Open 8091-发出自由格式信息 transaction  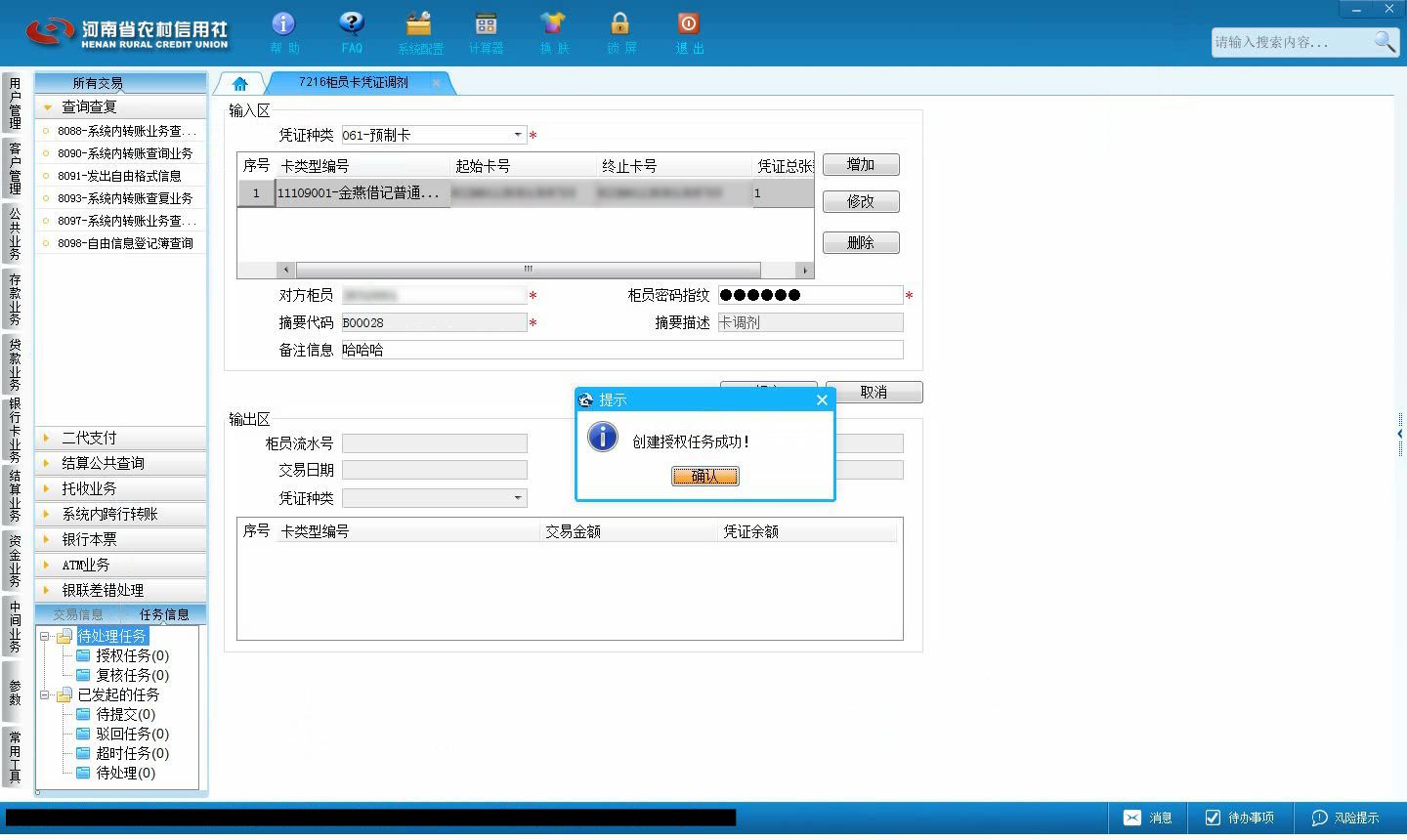click(x=121, y=176)
